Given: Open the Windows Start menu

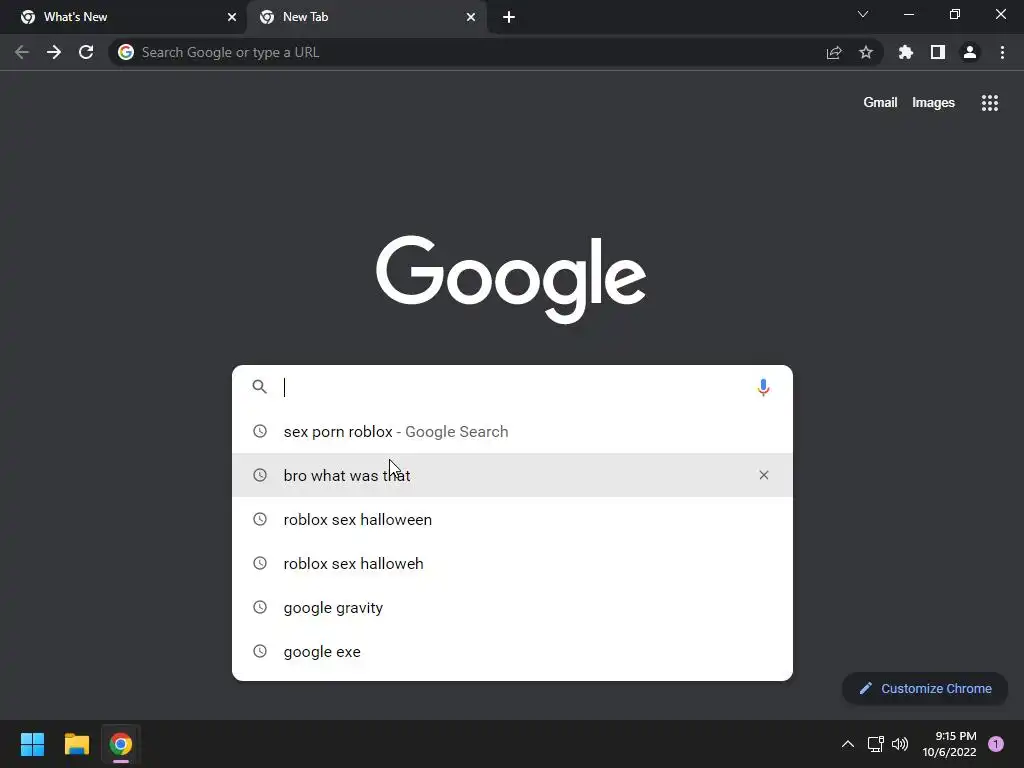Looking at the screenshot, I should pos(32,744).
